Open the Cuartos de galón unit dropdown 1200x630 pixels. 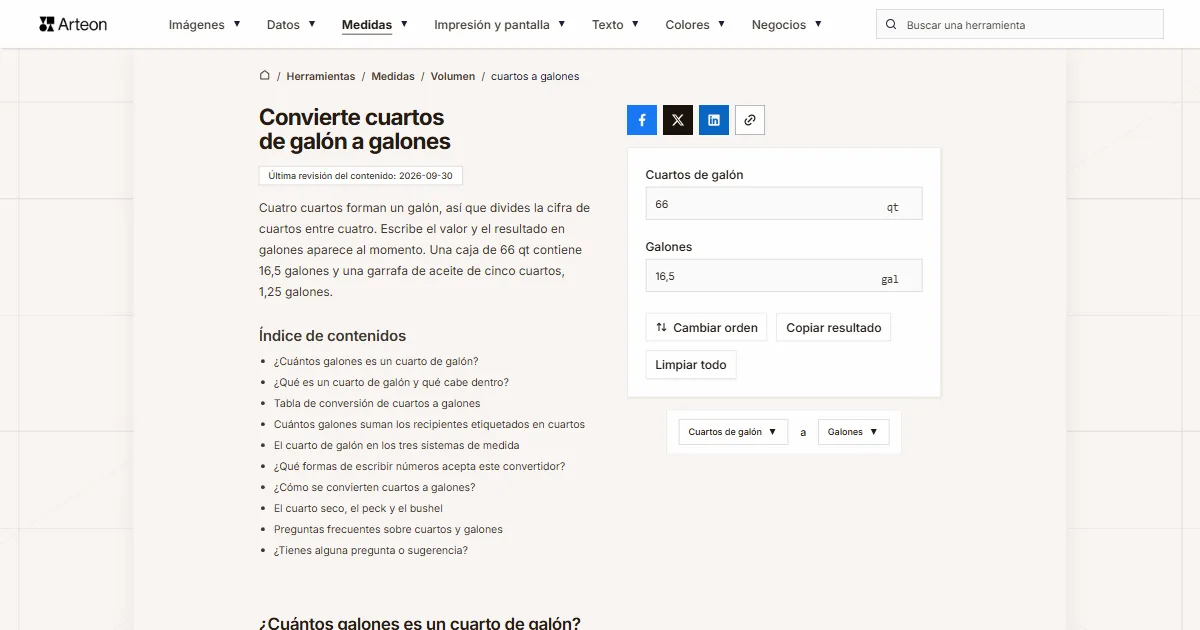tap(733, 432)
